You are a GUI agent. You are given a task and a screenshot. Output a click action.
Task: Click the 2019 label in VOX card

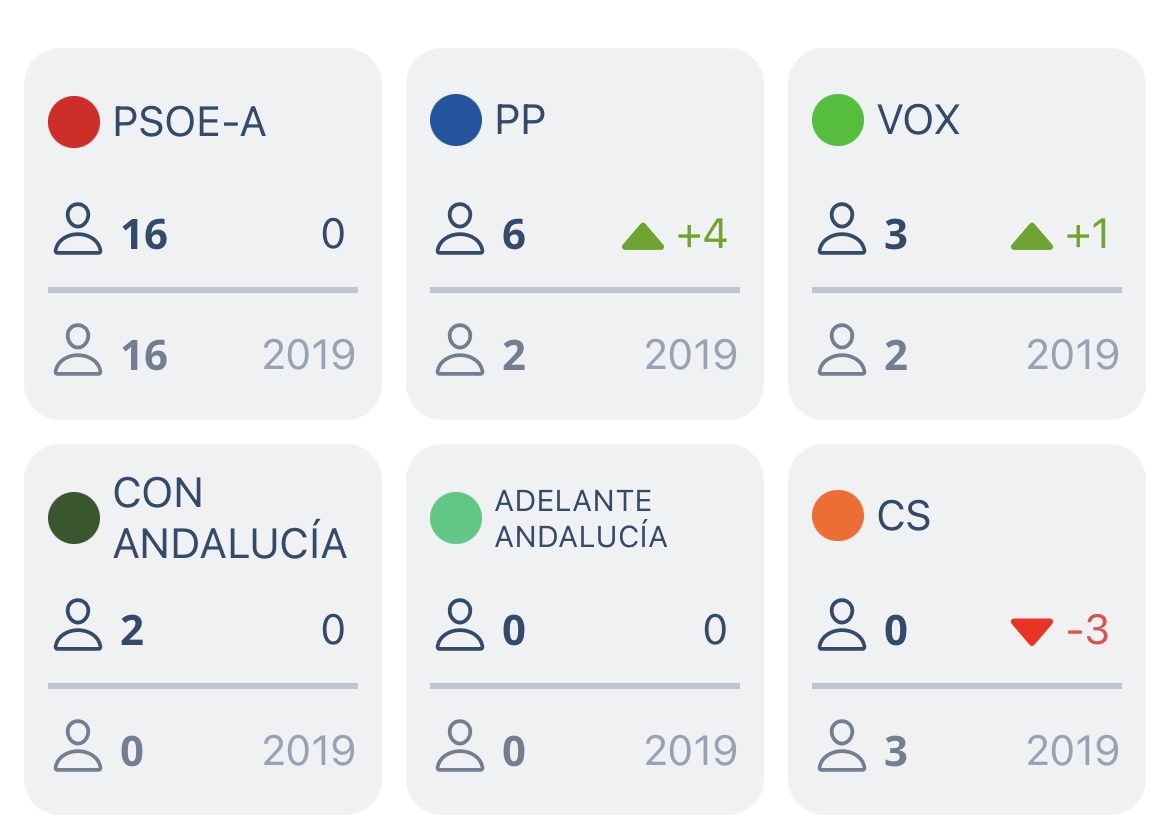point(1073,355)
